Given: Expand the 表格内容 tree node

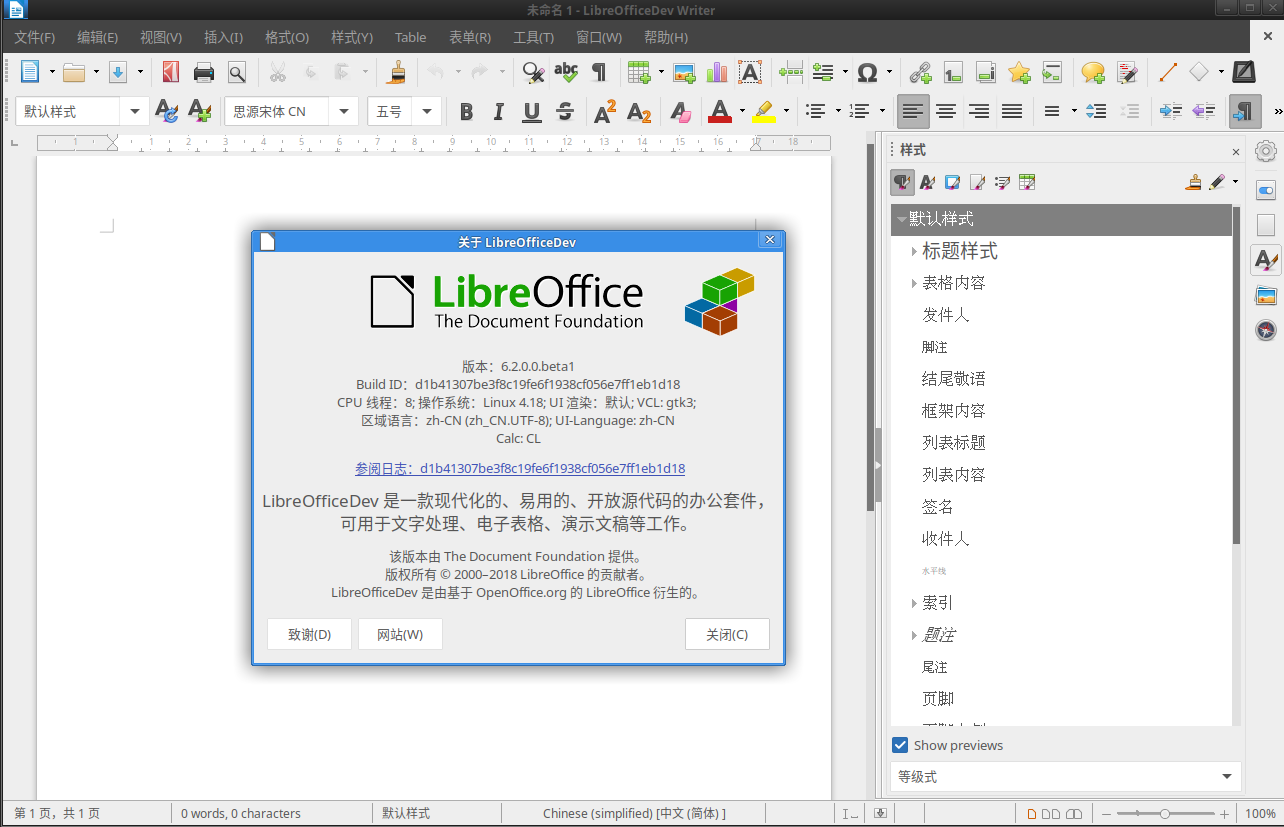Looking at the screenshot, I should pos(914,283).
